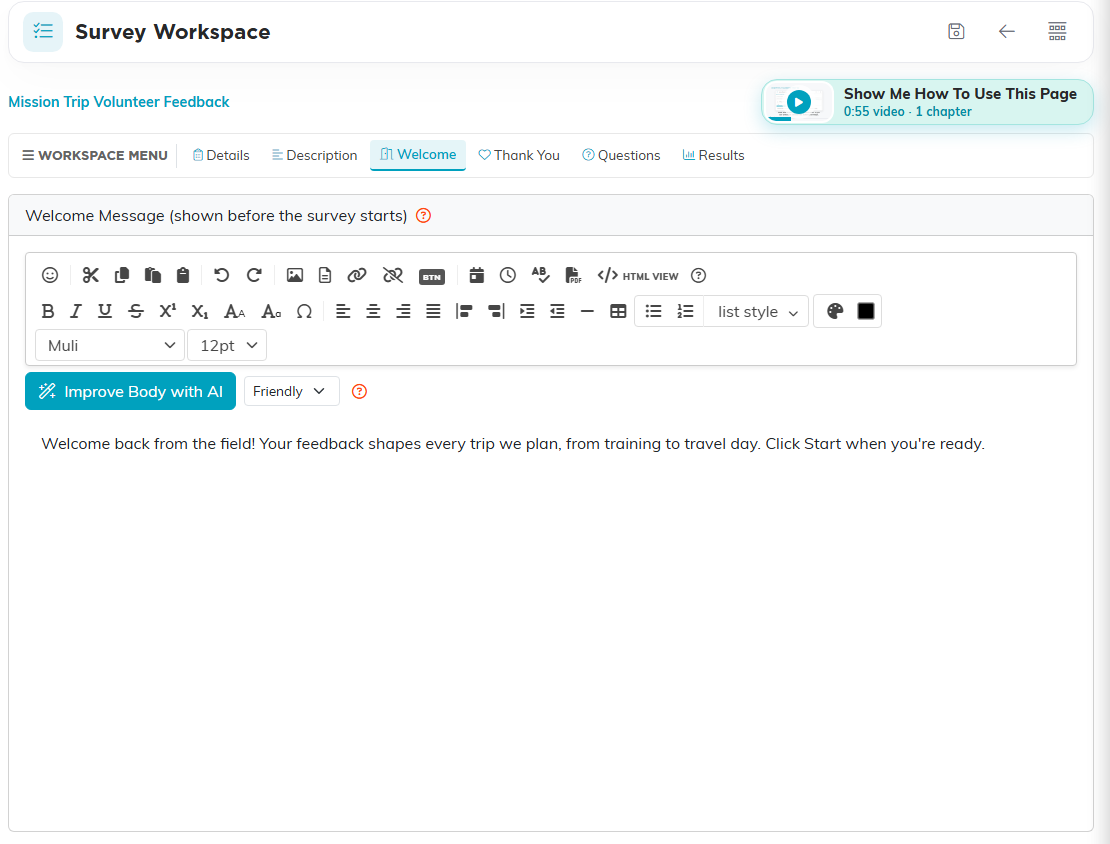This screenshot has height=844, width=1110.
Task: Save the survey with the disk icon
Action: coord(956,31)
